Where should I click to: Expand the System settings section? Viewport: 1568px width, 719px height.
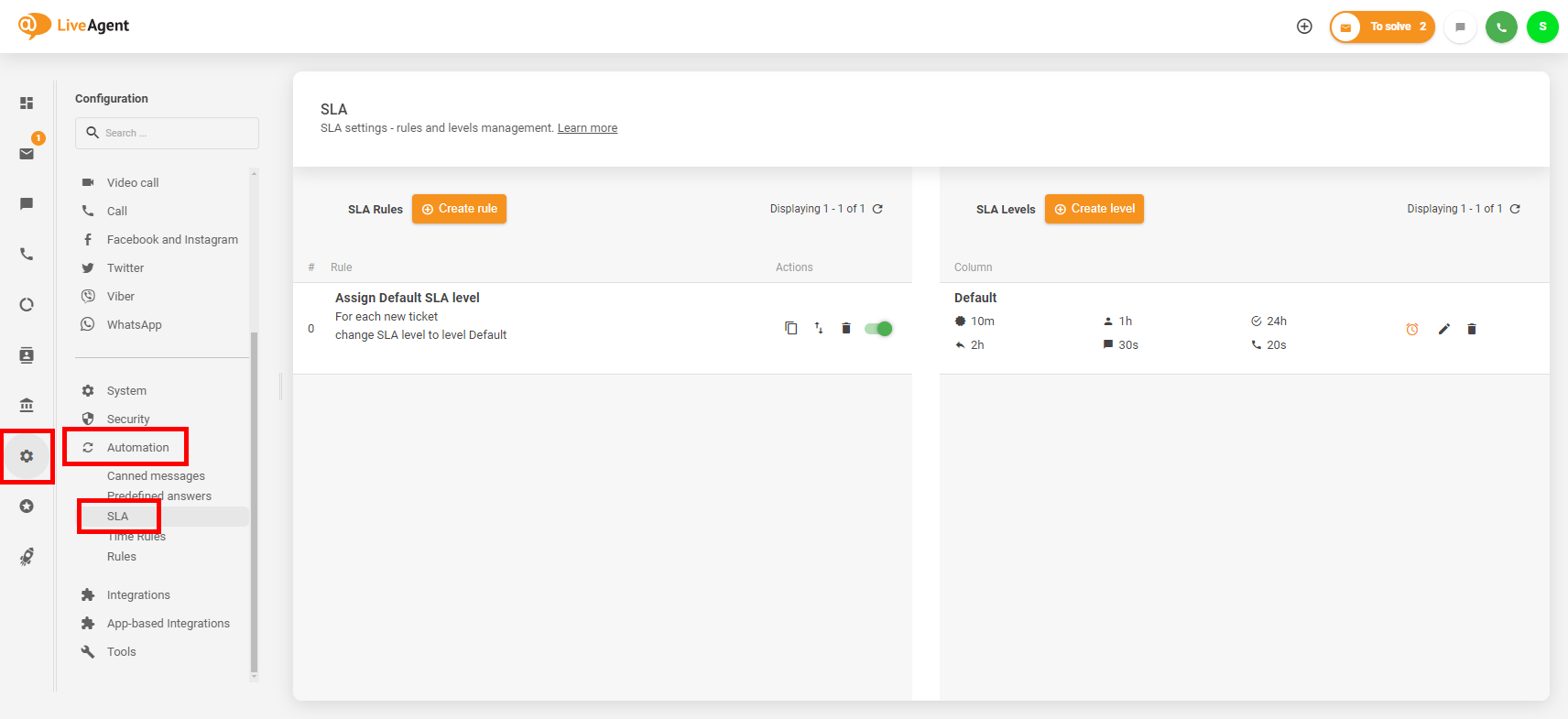pos(126,391)
